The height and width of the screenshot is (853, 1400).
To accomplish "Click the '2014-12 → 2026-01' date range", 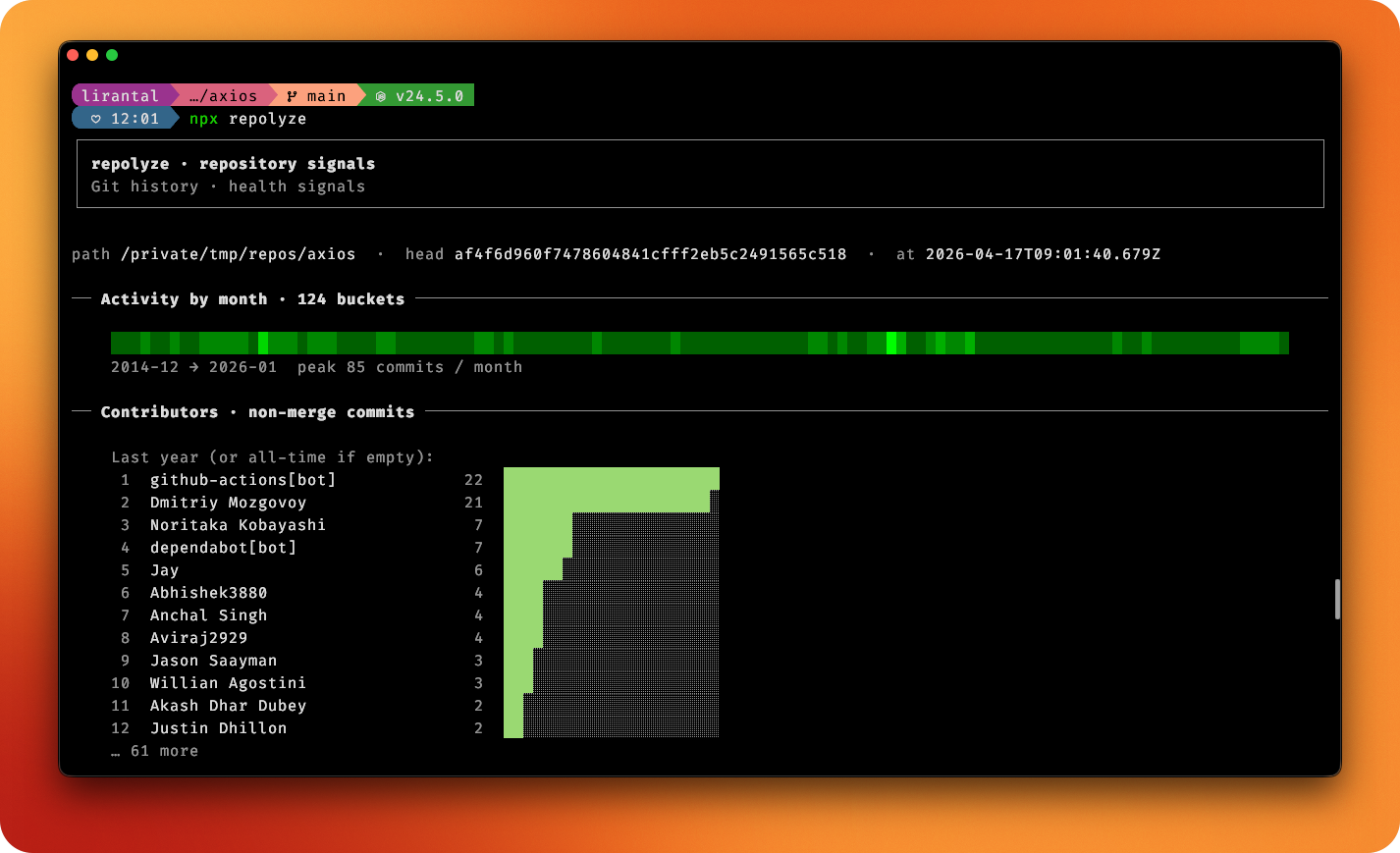I will tap(193, 367).
